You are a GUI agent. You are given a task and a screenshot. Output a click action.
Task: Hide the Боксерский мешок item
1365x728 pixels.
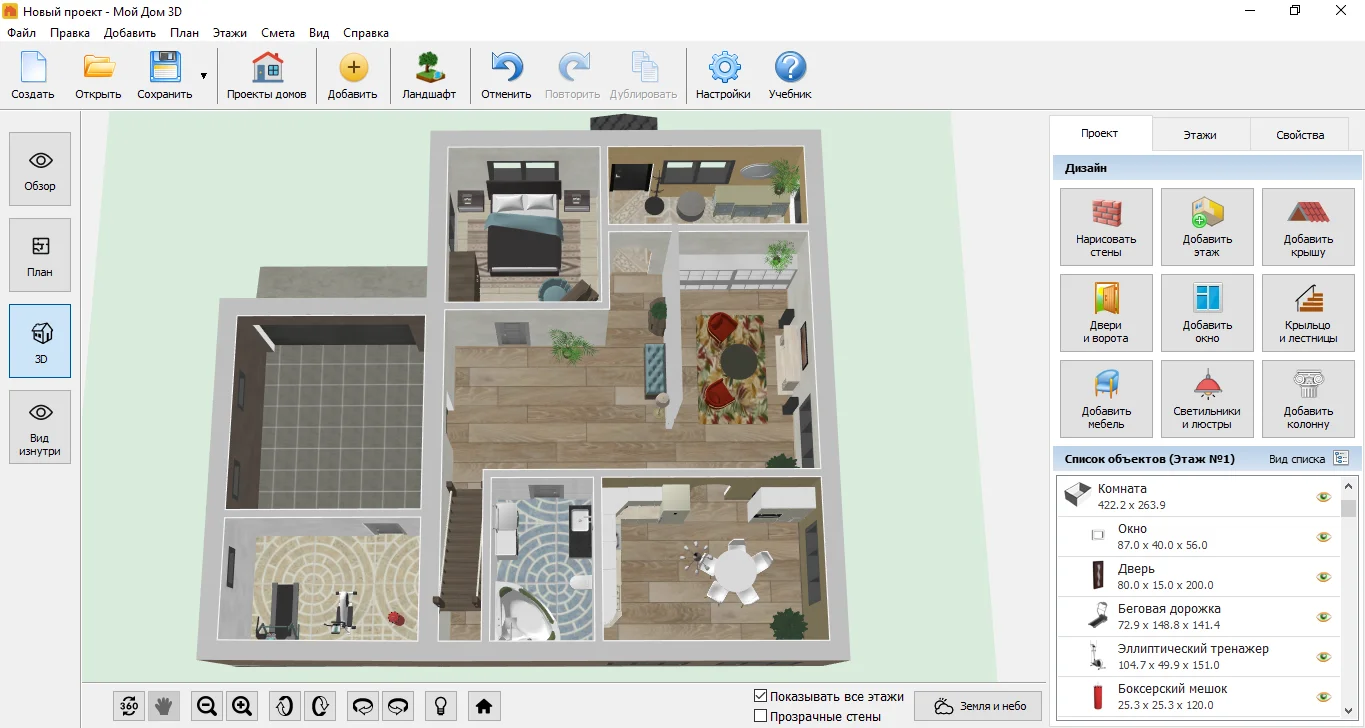coord(1324,697)
